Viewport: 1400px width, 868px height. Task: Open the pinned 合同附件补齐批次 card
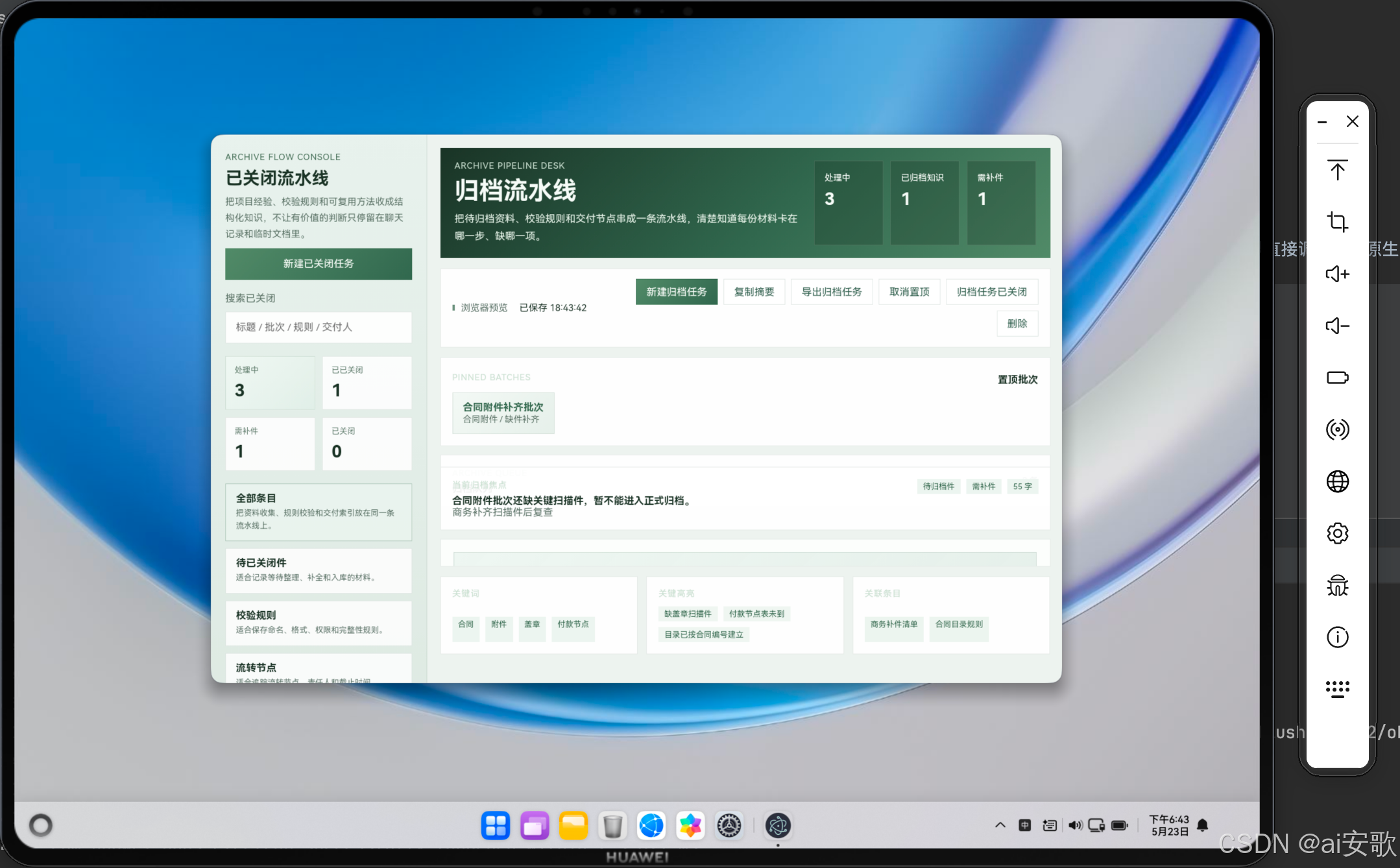(503, 413)
